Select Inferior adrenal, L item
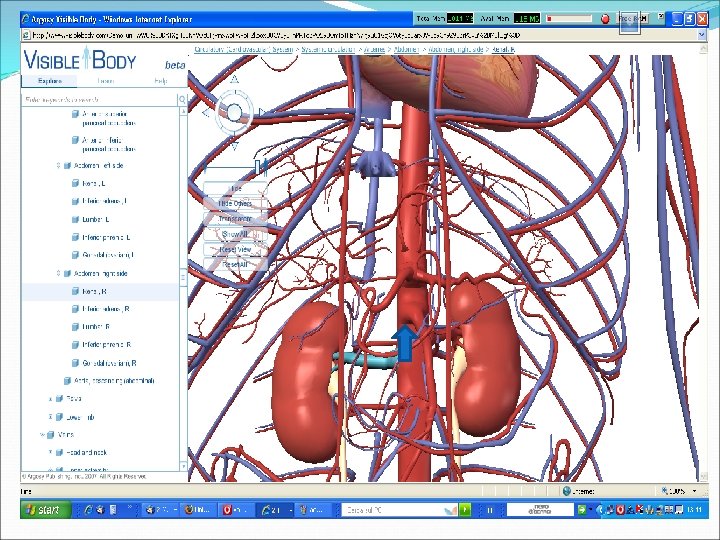 click(x=104, y=201)
